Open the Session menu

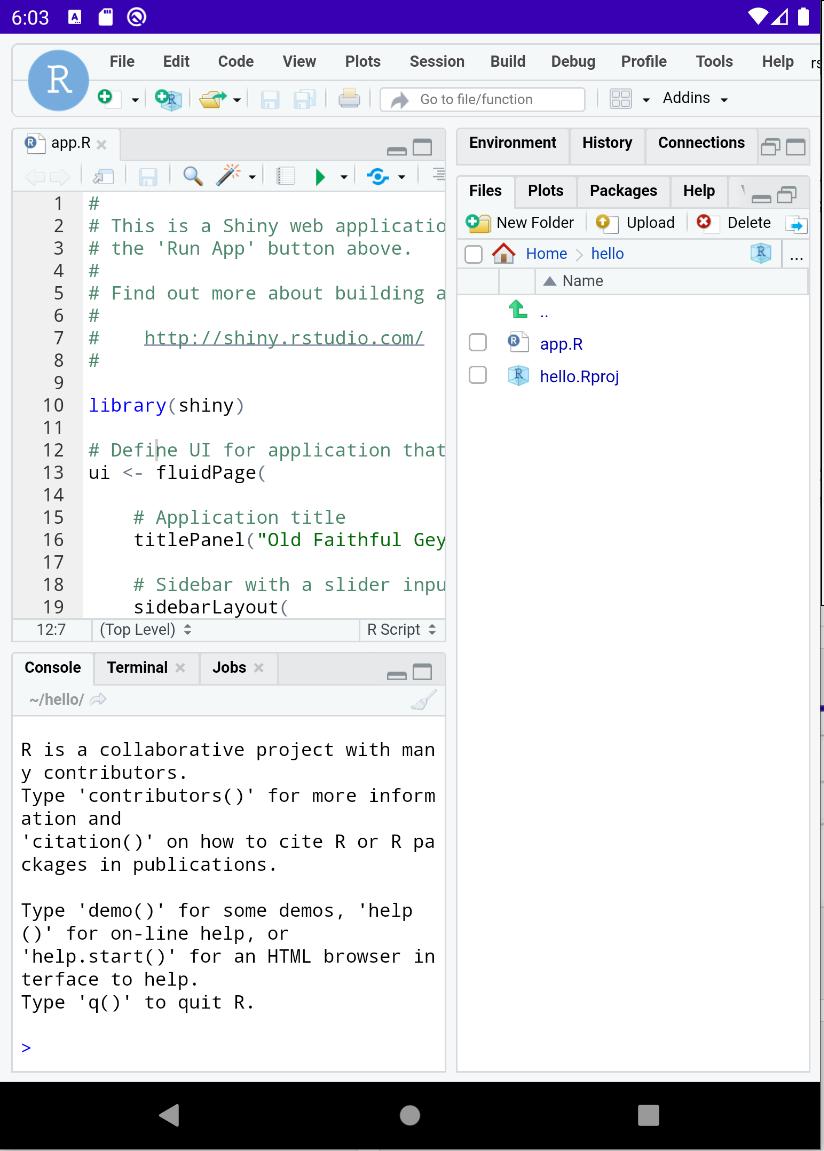pos(437,62)
